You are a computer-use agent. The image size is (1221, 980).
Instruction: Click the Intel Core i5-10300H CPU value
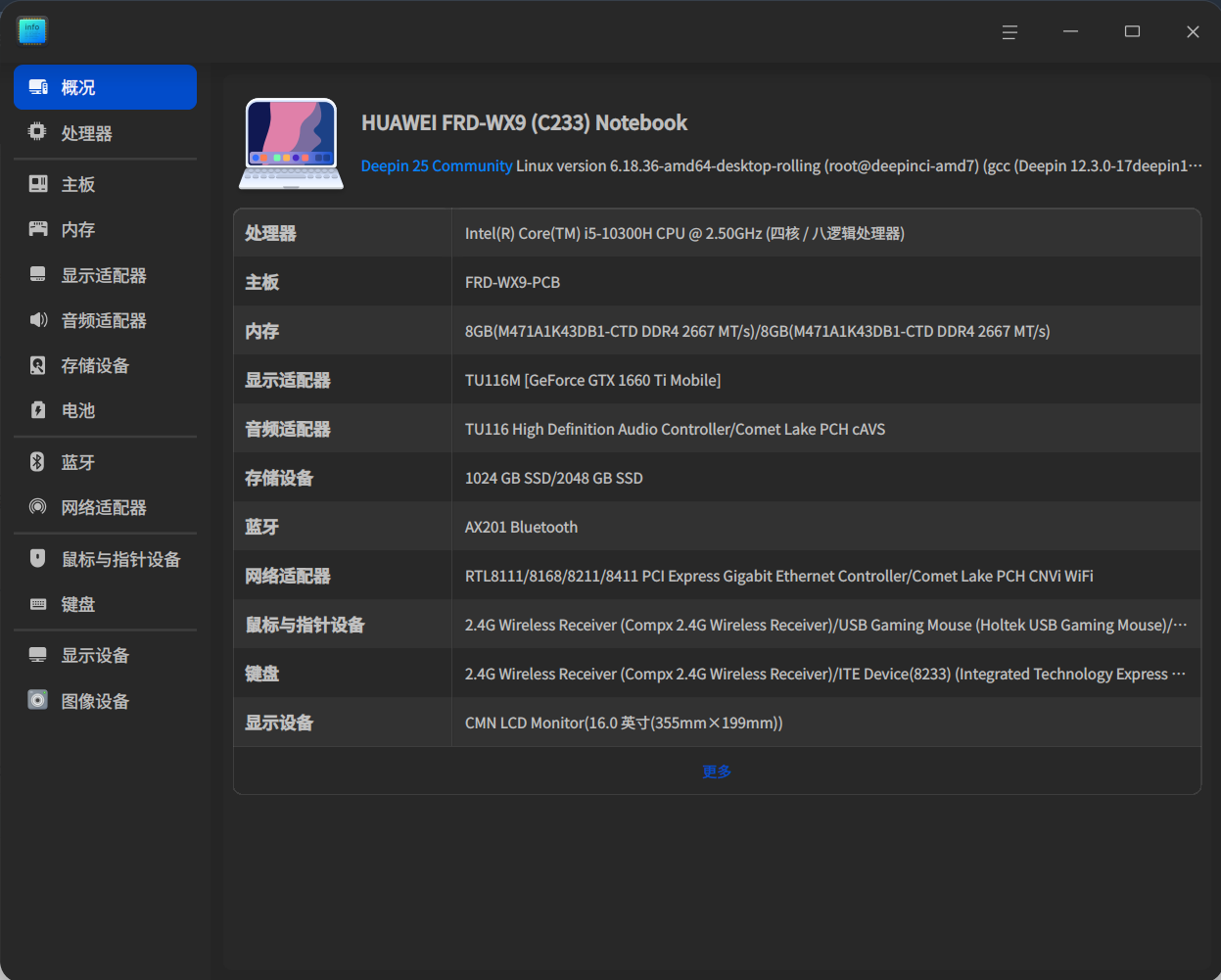684,233
